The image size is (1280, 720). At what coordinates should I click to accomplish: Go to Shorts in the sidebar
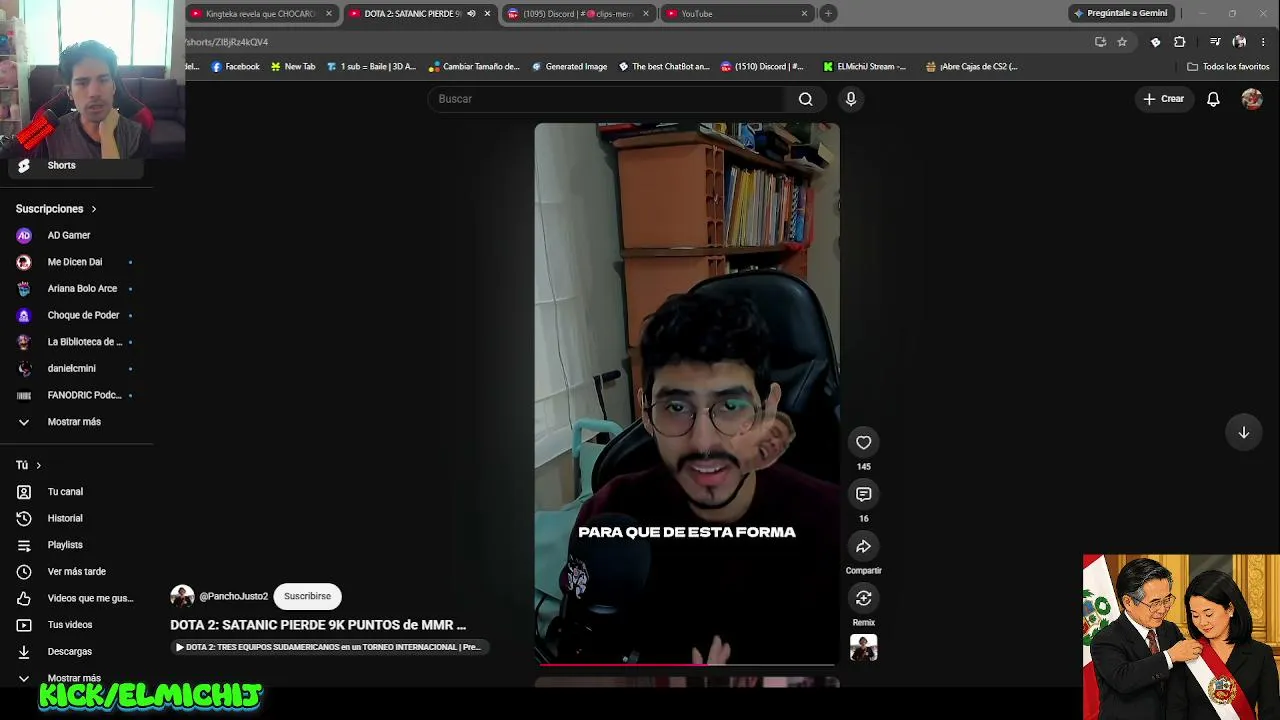pos(77,166)
